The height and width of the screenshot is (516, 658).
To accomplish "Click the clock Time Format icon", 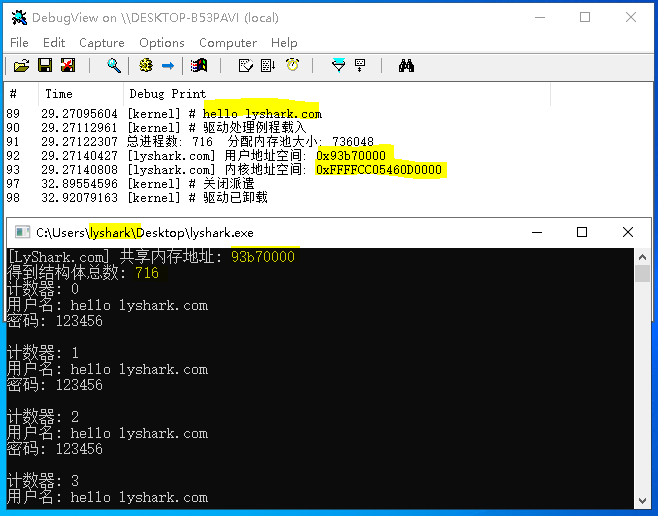I will [292, 65].
